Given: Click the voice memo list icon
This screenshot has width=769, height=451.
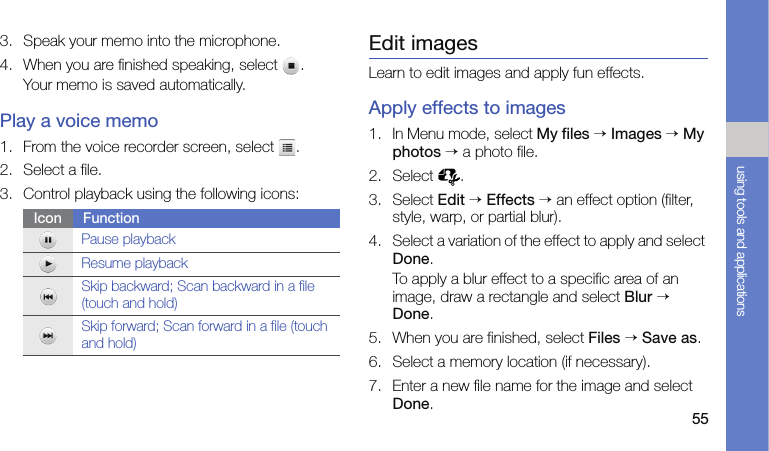Looking at the screenshot, I should pyautogui.click(x=288, y=148).
